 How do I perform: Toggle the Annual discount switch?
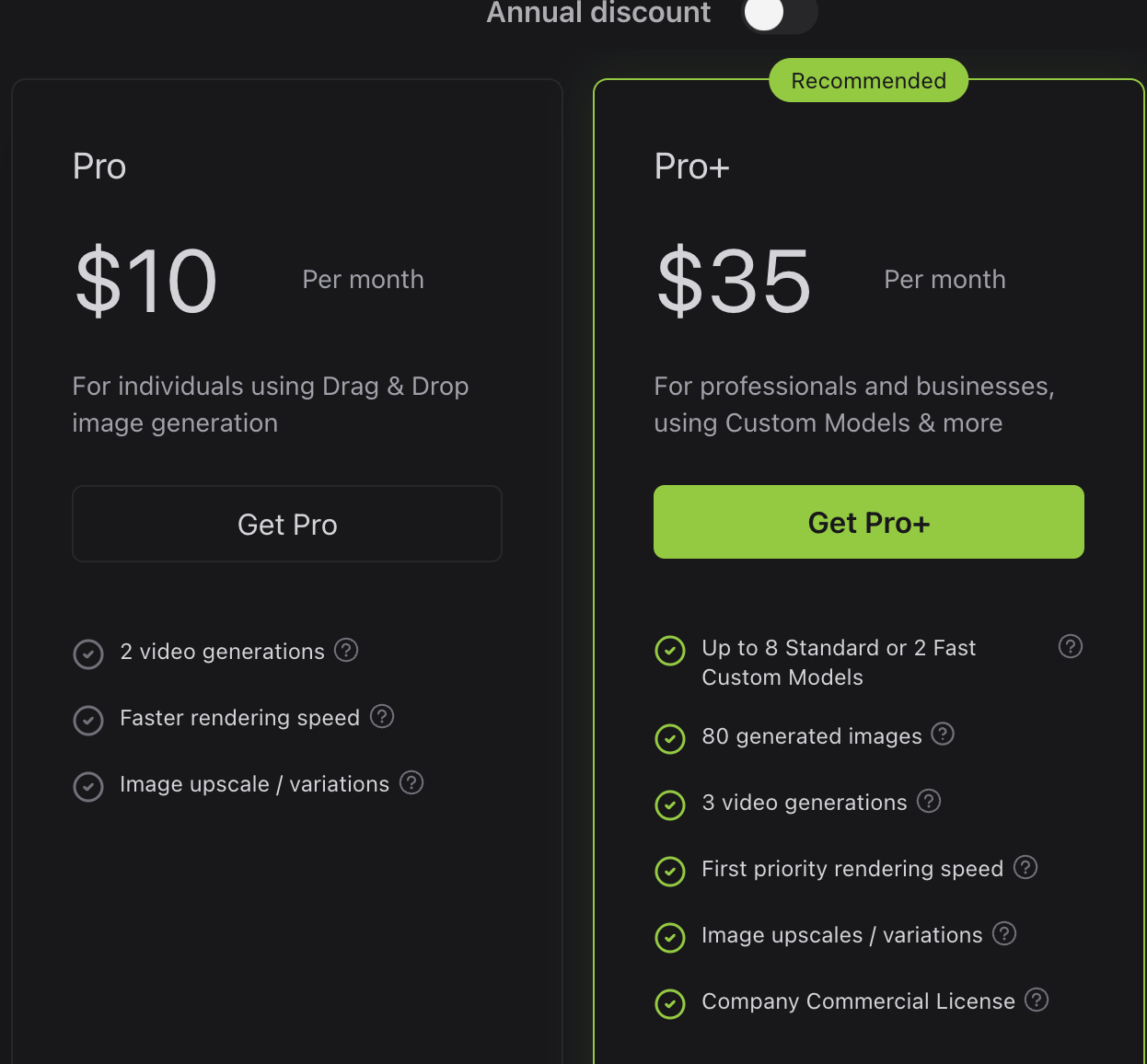[x=779, y=15]
